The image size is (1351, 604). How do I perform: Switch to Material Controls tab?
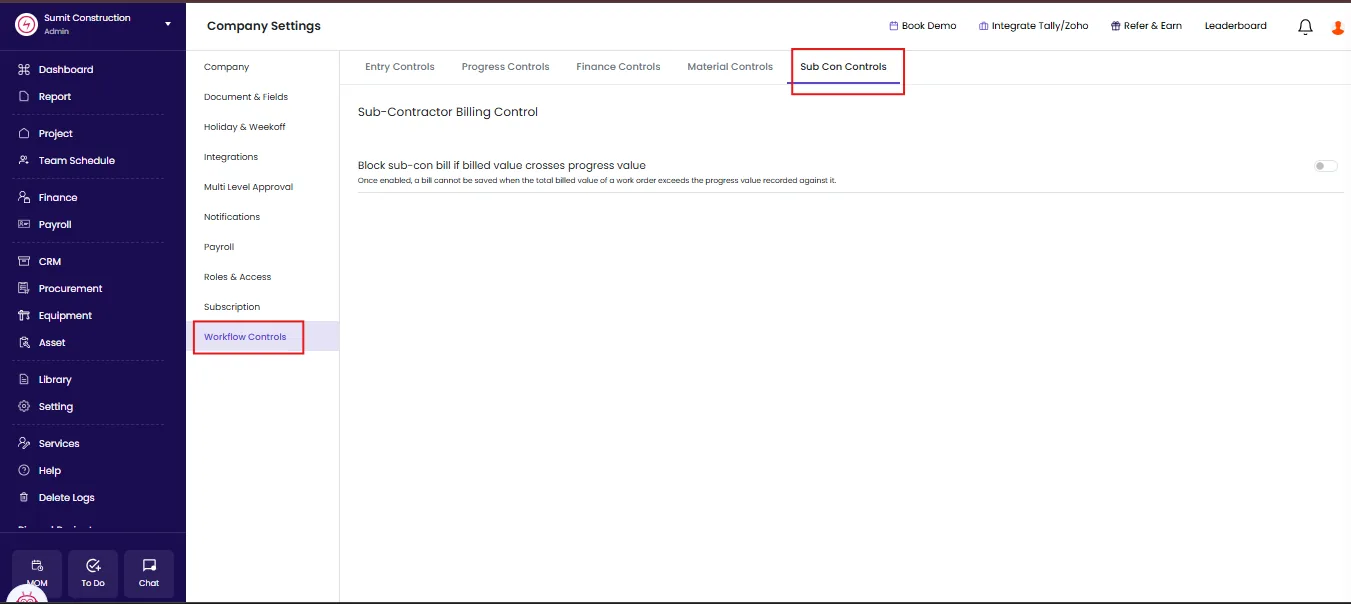pyautogui.click(x=730, y=67)
